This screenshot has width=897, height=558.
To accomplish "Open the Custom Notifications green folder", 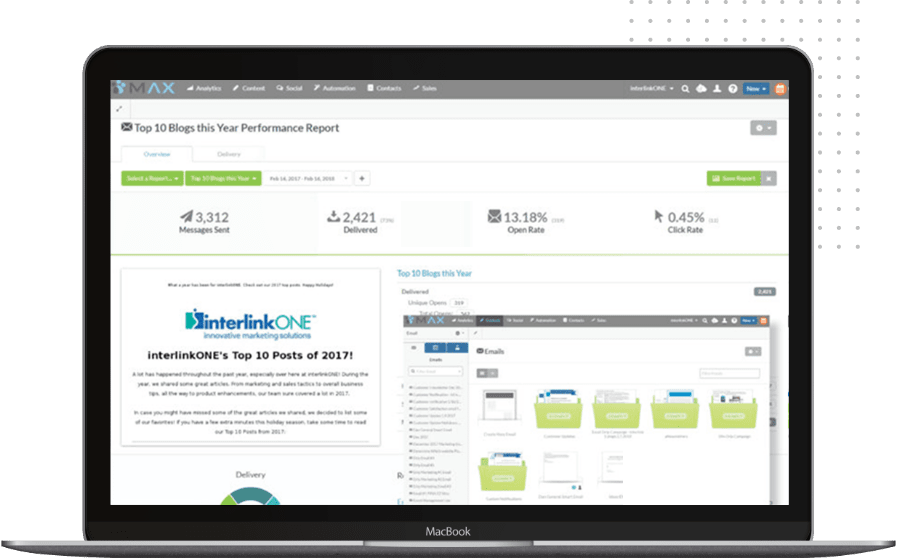I will coord(503,472).
